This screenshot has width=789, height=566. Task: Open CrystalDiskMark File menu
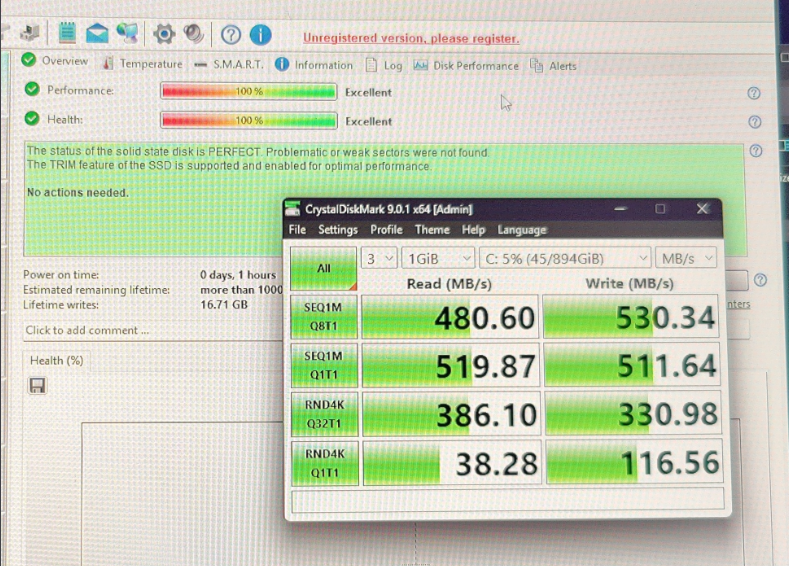[x=297, y=229]
